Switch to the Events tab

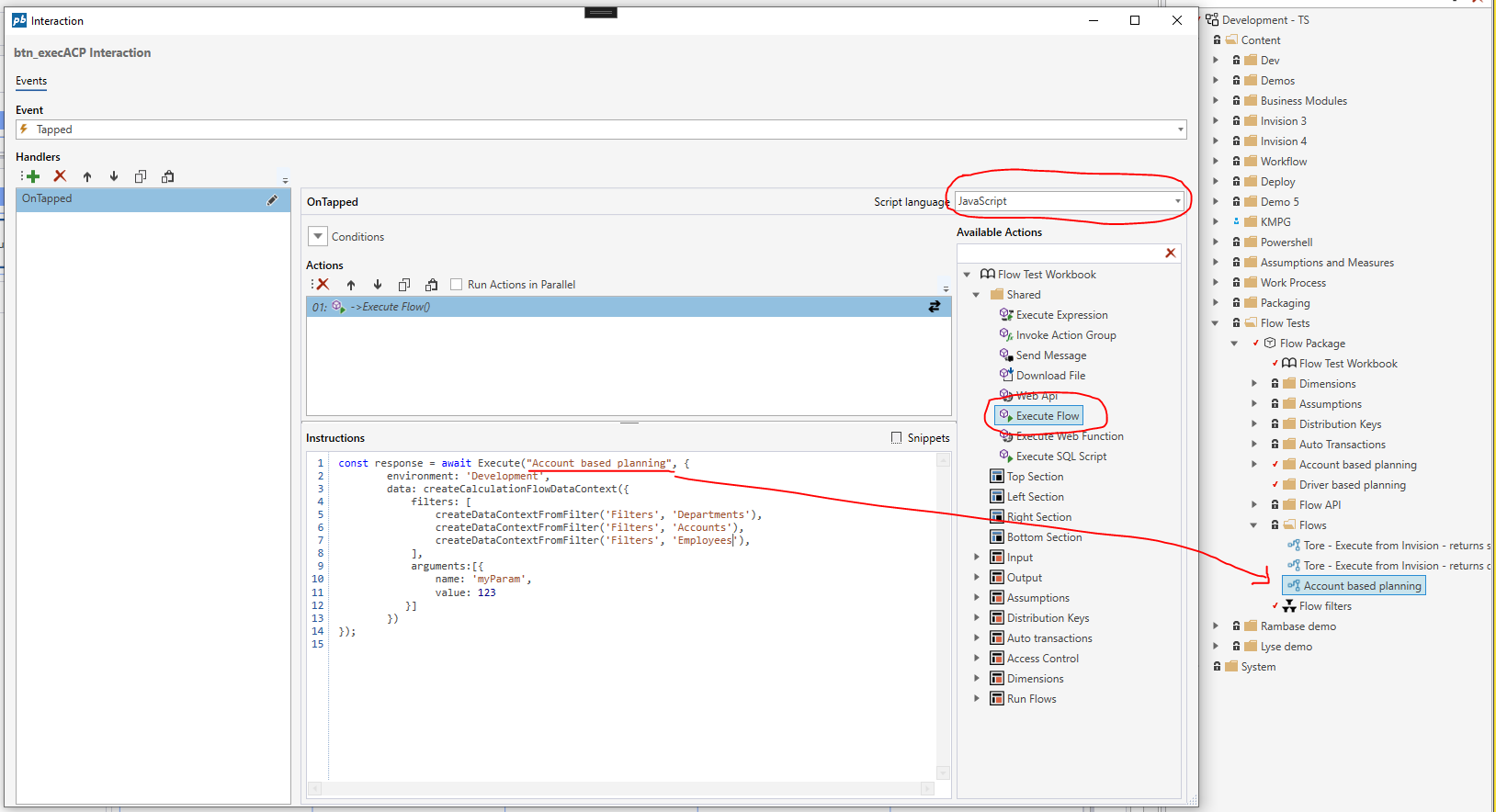click(31, 81)
